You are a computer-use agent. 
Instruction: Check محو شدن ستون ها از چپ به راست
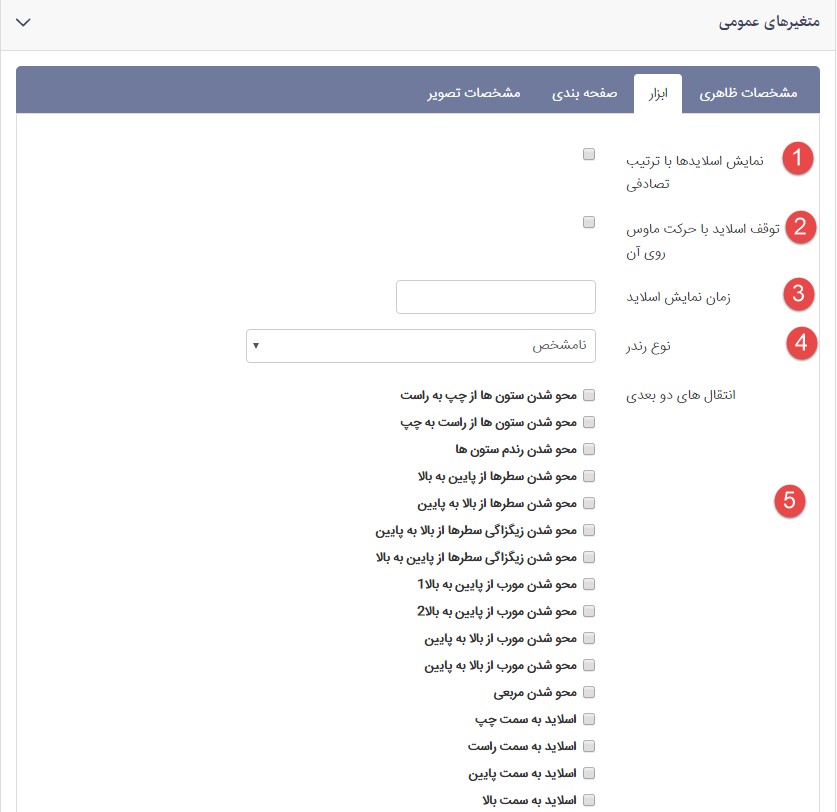pos(589,395)
